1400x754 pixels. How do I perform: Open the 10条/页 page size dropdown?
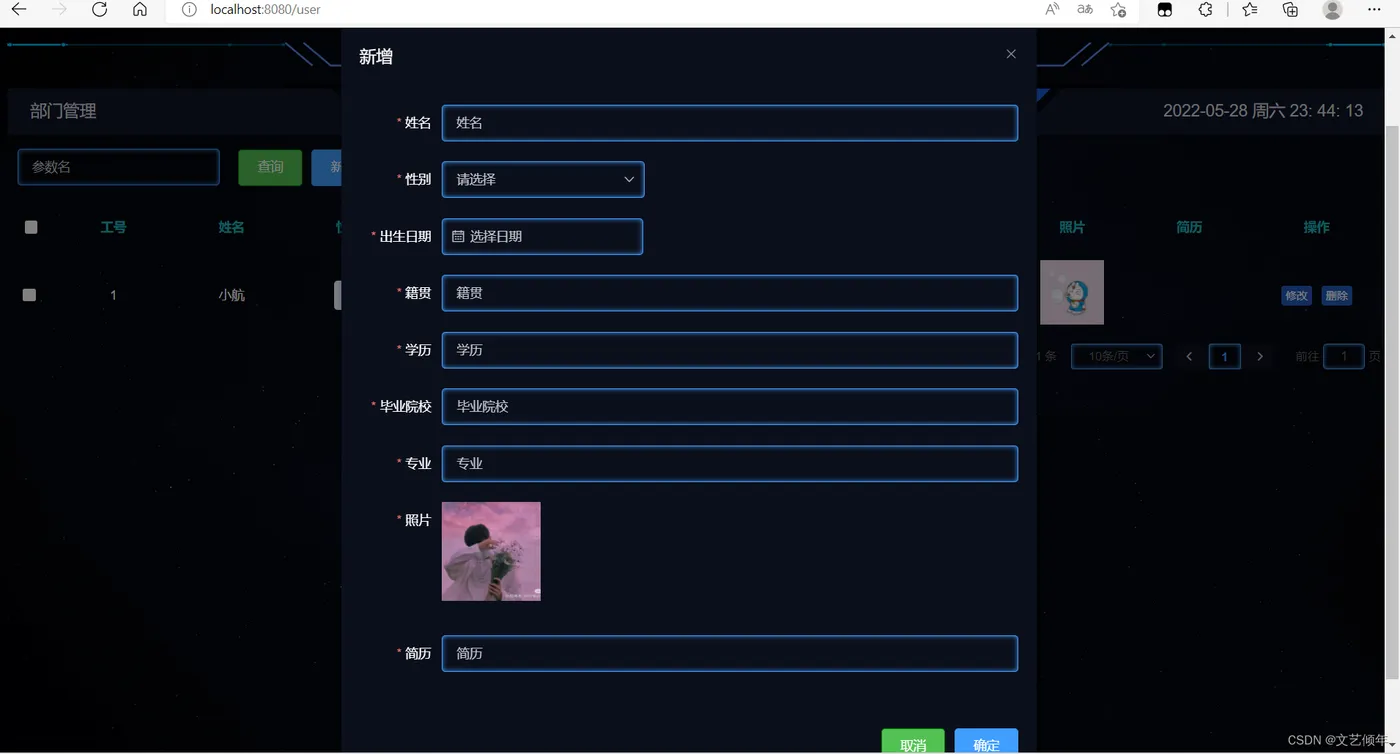tap(1116, 356)
